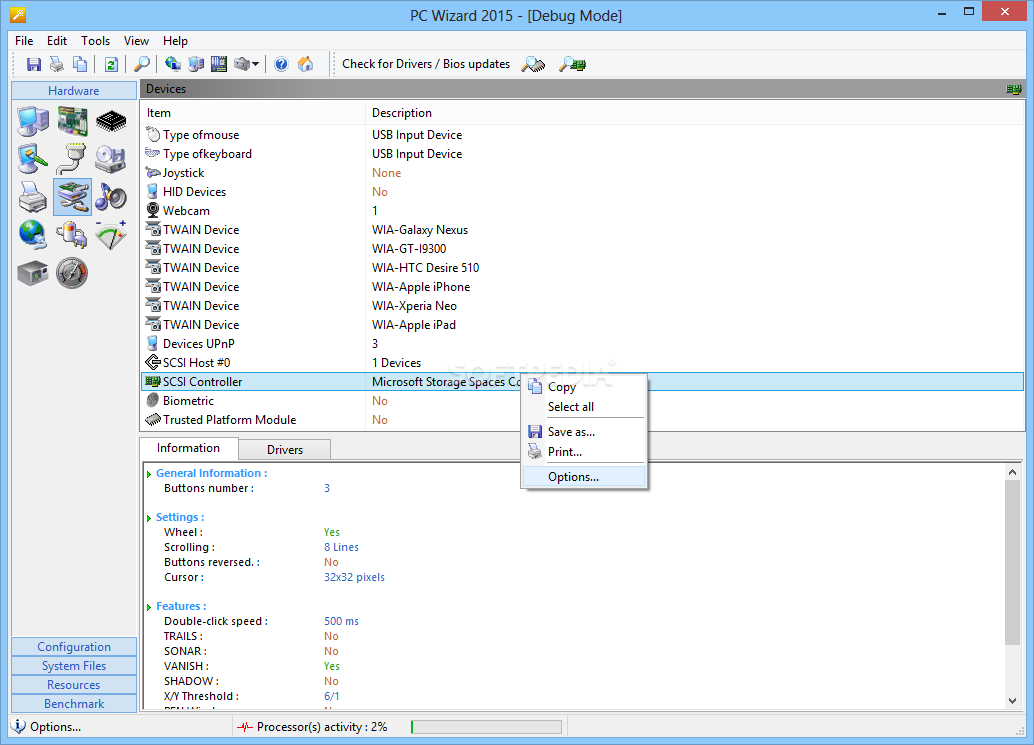This screenshot has width=1034, height=745.
Task: Click the information pane scroll-up arrow
Action: point(1012,472)
